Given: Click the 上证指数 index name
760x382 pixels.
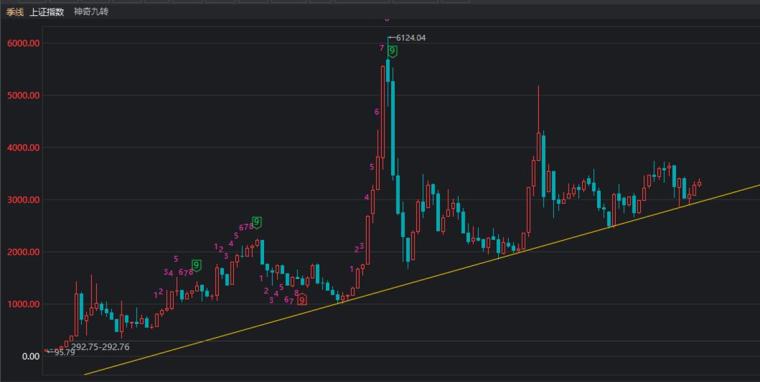Looking at the screenshot, I should (47, 12).
